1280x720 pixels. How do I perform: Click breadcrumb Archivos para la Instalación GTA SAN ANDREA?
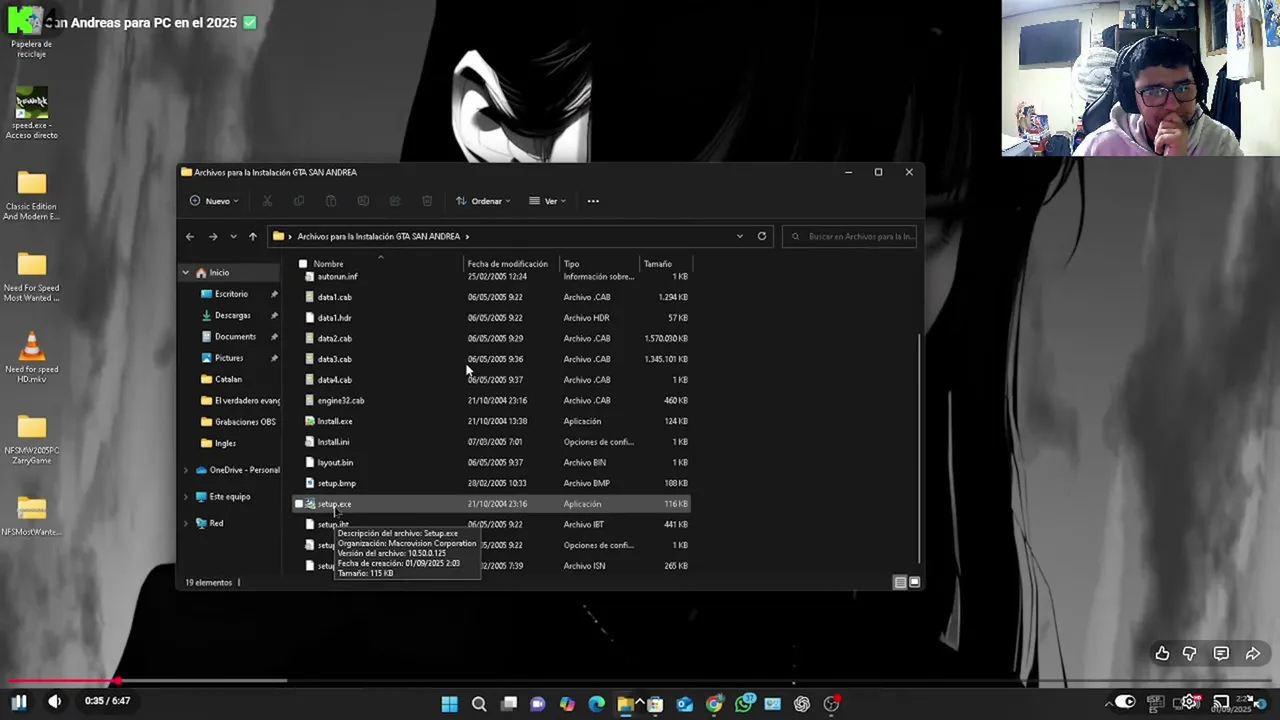tap(379, 236)
